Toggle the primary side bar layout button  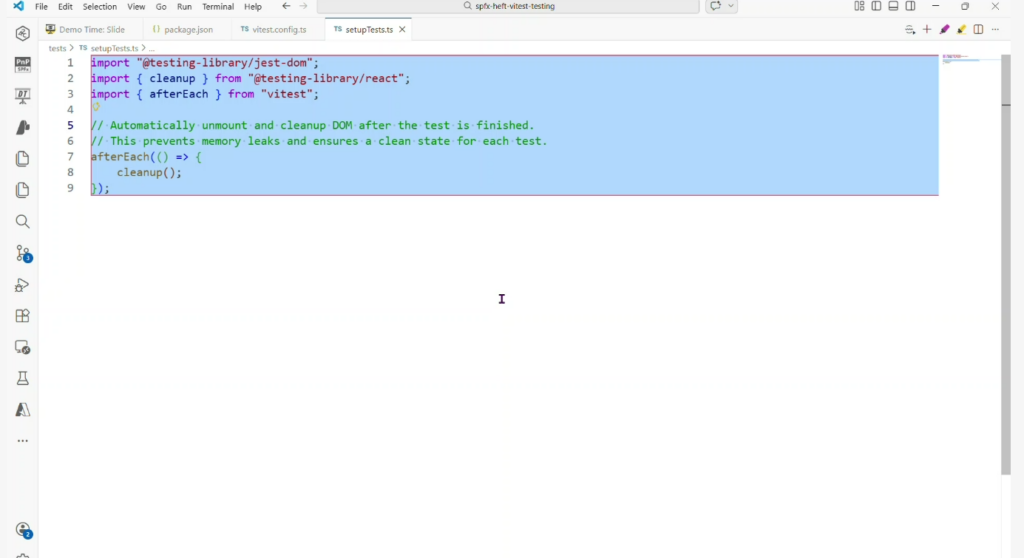coord(876,6)
